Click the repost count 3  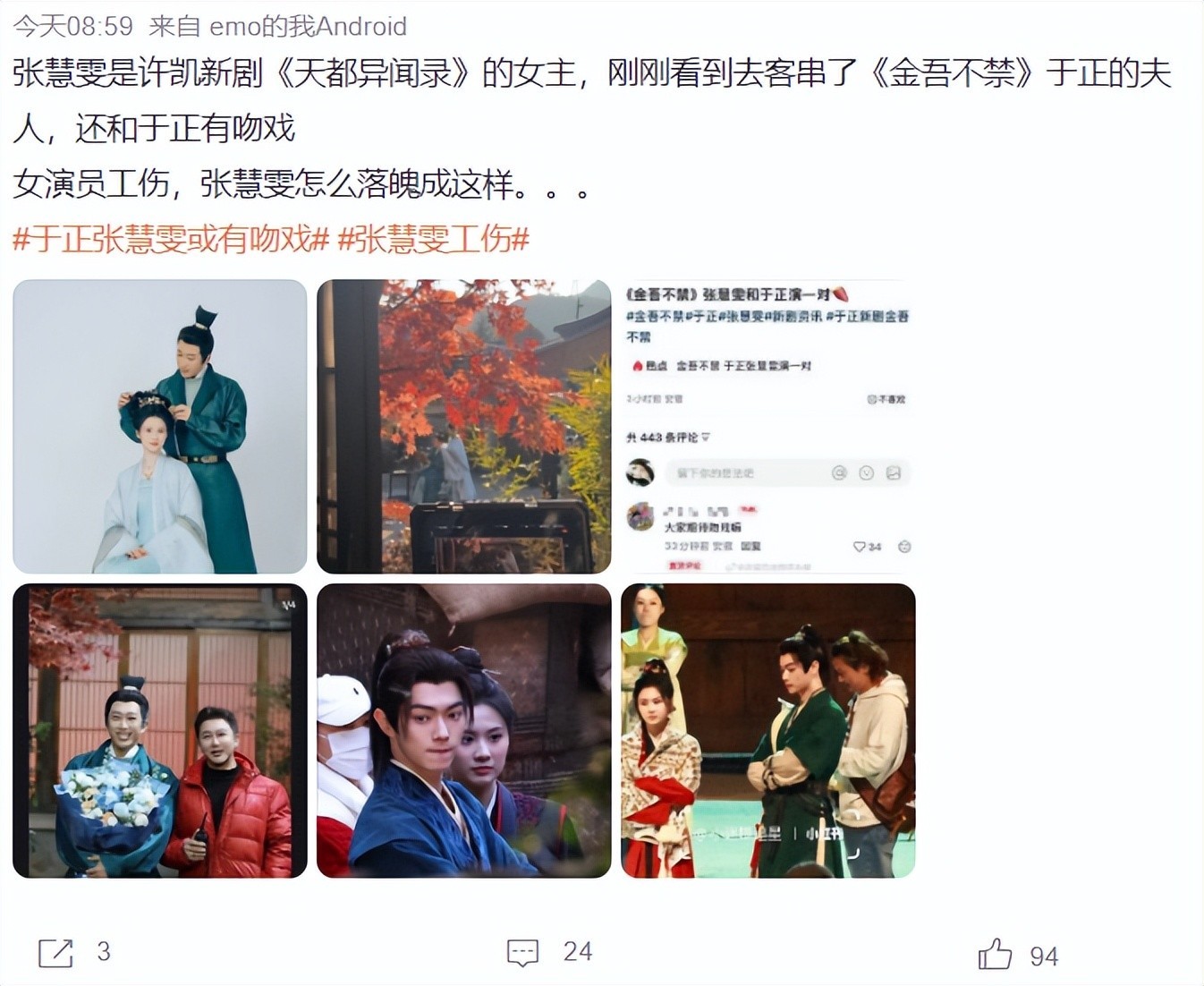104,952
